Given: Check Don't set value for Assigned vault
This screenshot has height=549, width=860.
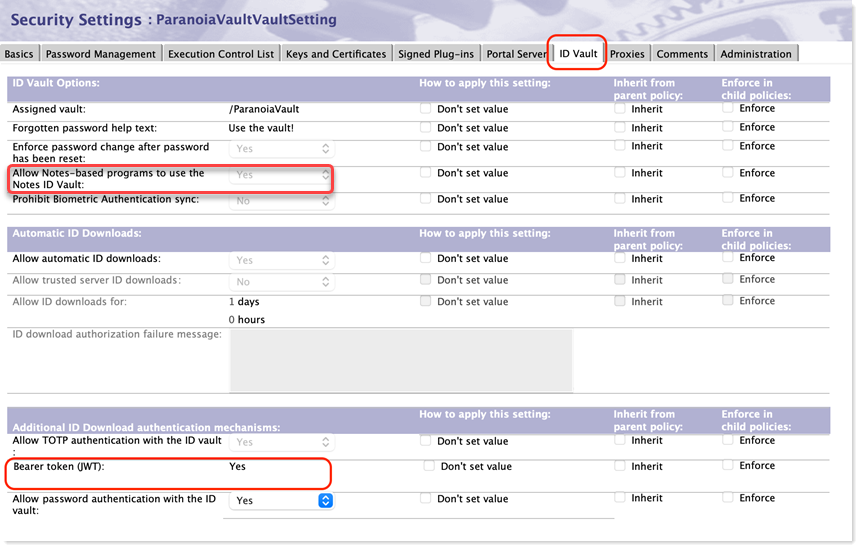Looking at the screenshot, I should tap(425, 109).
